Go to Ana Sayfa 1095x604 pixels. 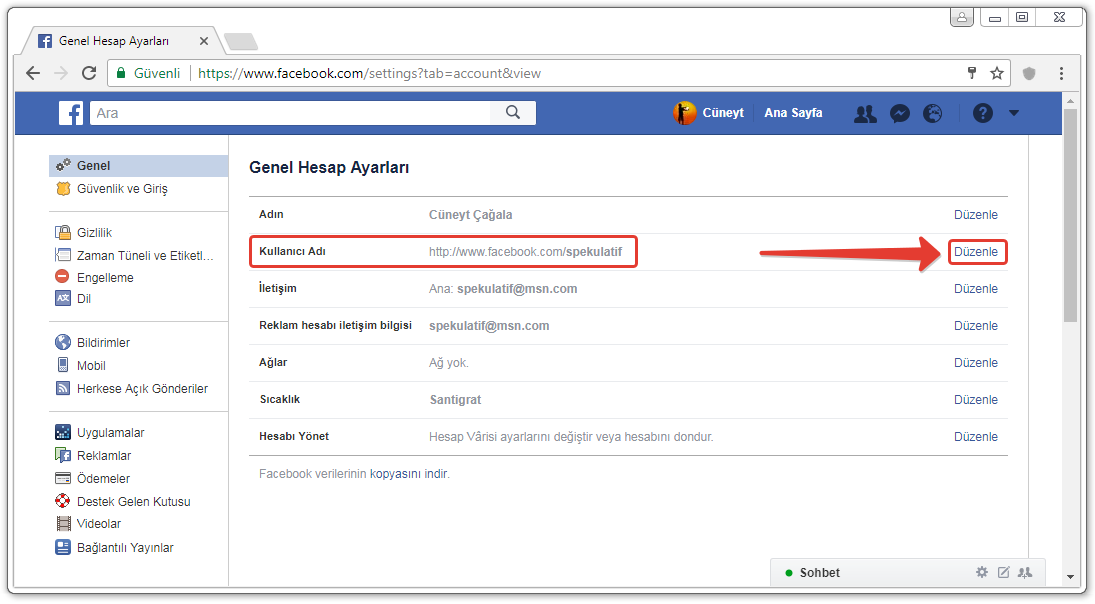tap(793, 113)
